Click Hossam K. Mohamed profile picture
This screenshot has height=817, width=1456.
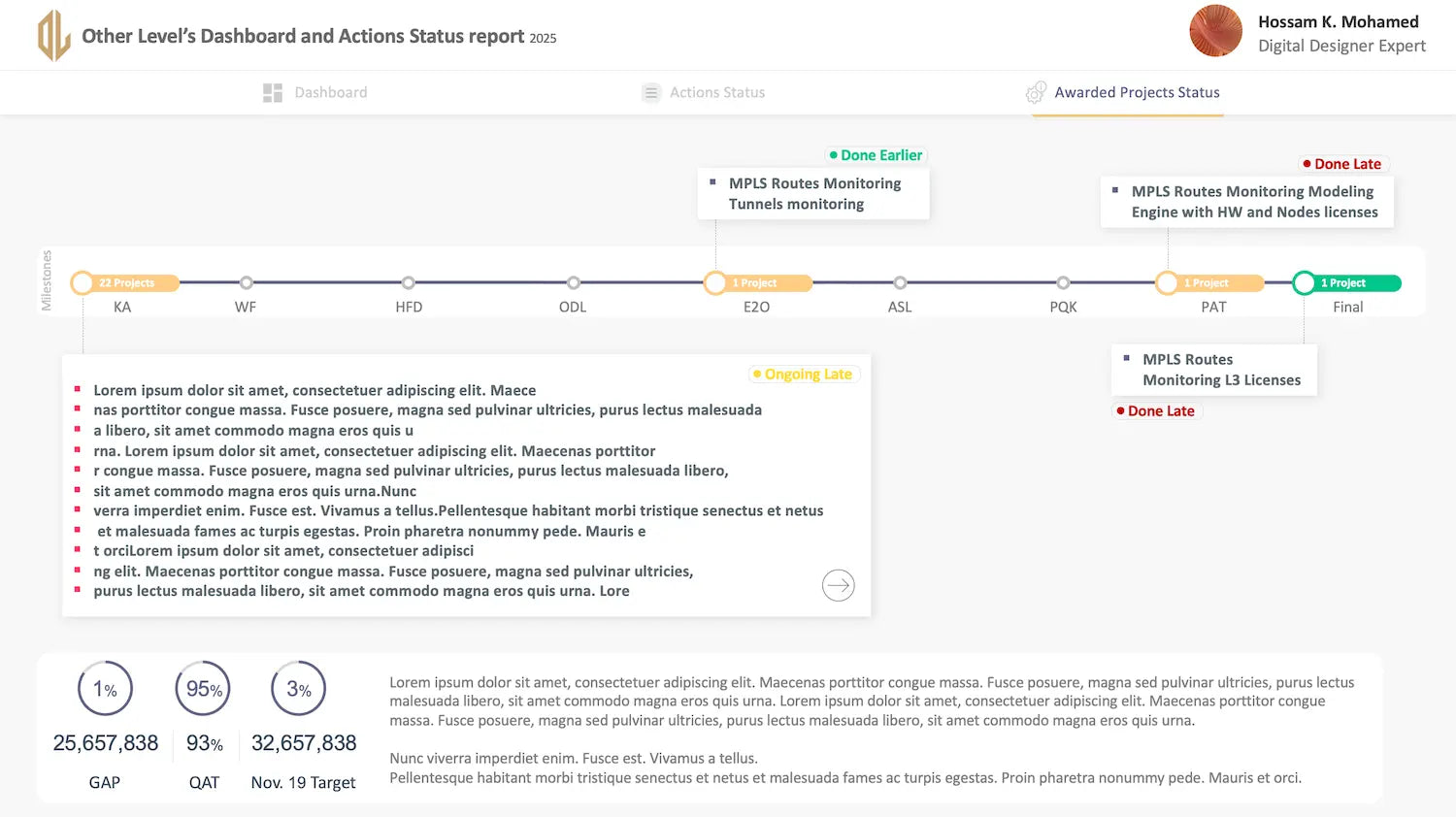tap(1215, 31)
